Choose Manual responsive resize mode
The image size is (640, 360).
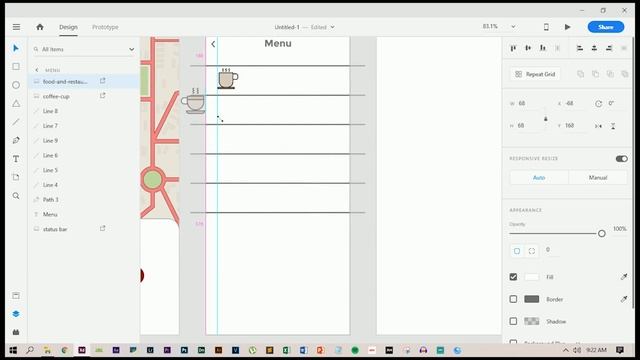(598, 178)
